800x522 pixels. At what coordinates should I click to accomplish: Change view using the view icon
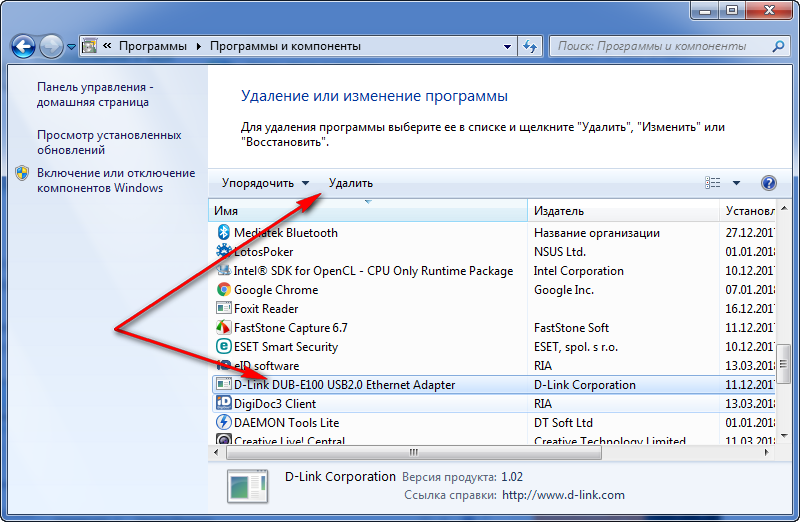point(713,183)
